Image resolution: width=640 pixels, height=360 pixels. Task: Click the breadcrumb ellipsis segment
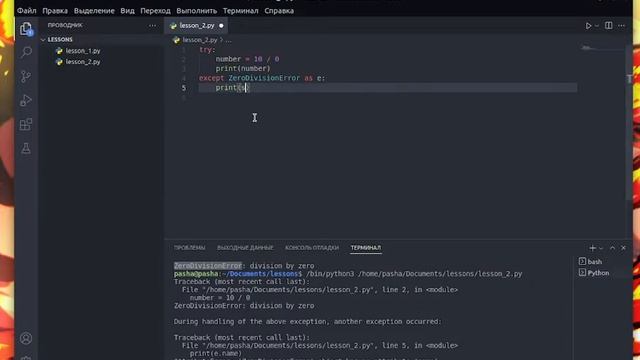click(x=228, y=40)
